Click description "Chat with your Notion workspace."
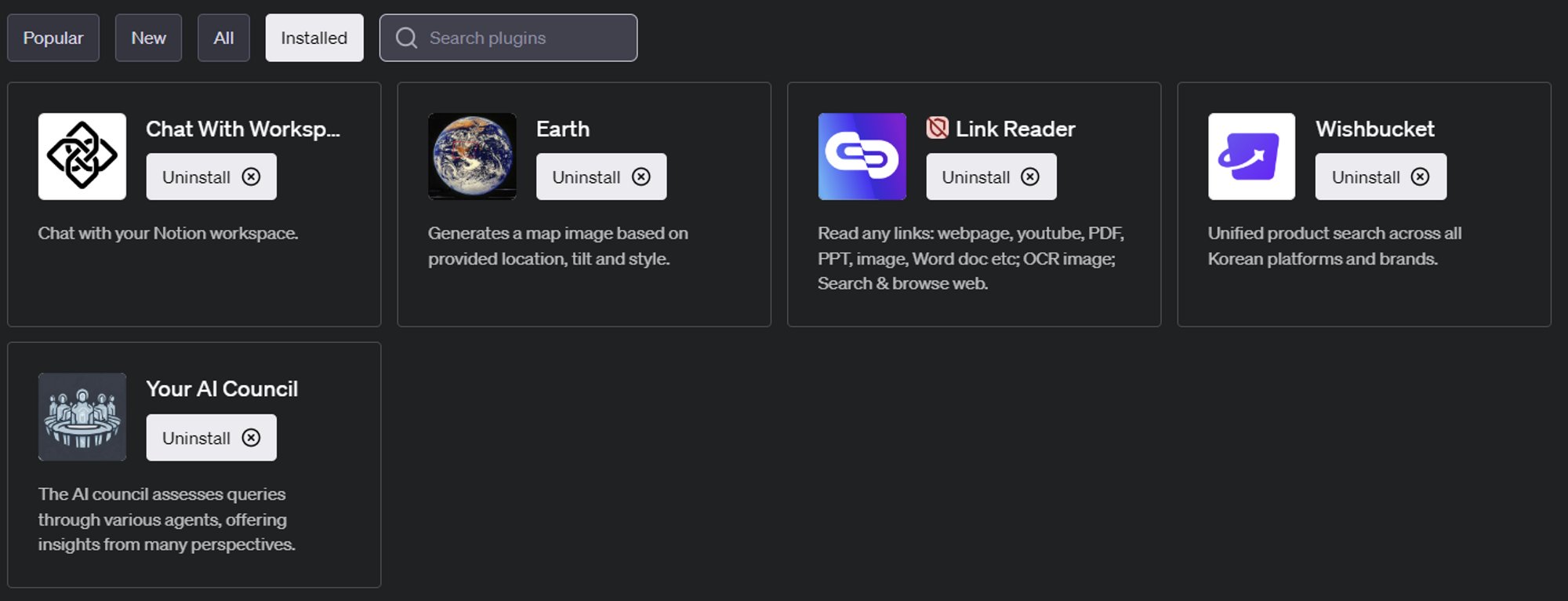1568x601 pixels. [x=168, y=233]
